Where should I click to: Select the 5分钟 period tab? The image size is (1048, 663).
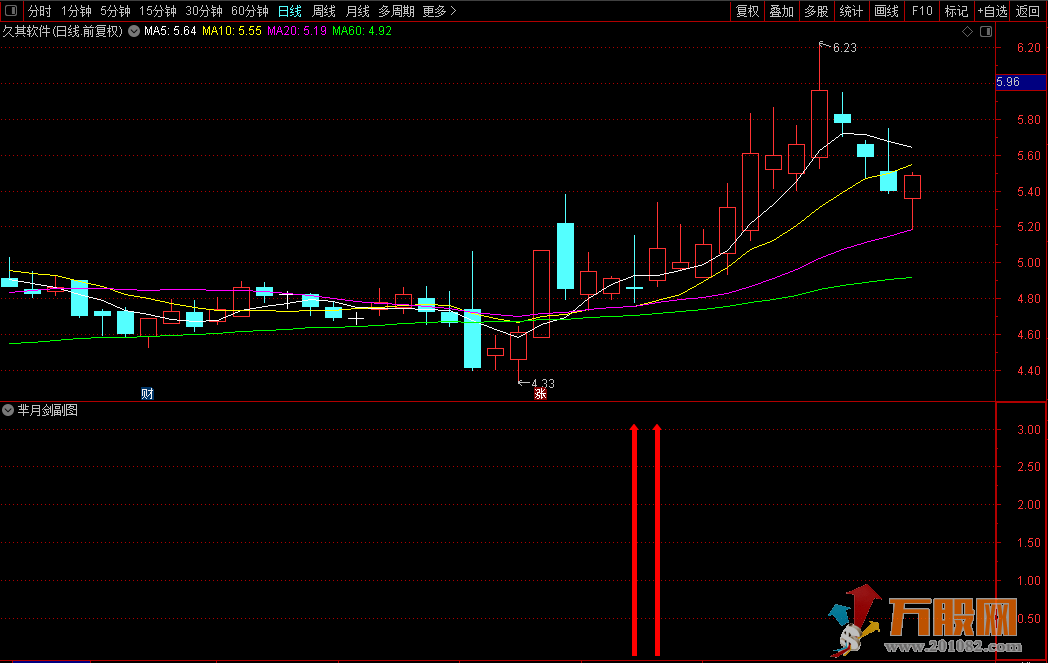115,11
